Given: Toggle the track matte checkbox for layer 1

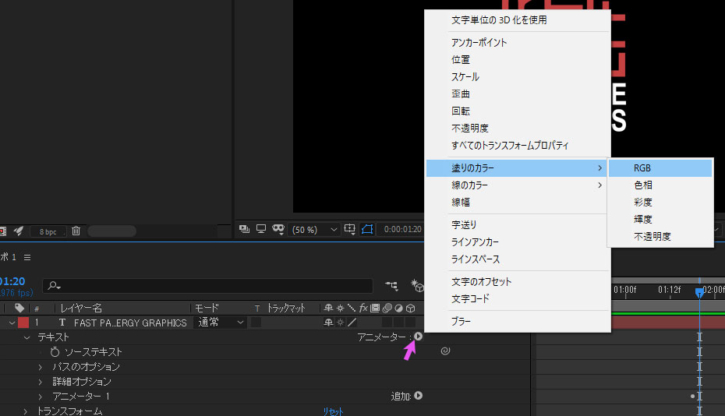Looking at the screenshot, I should [x=256, y=323].
